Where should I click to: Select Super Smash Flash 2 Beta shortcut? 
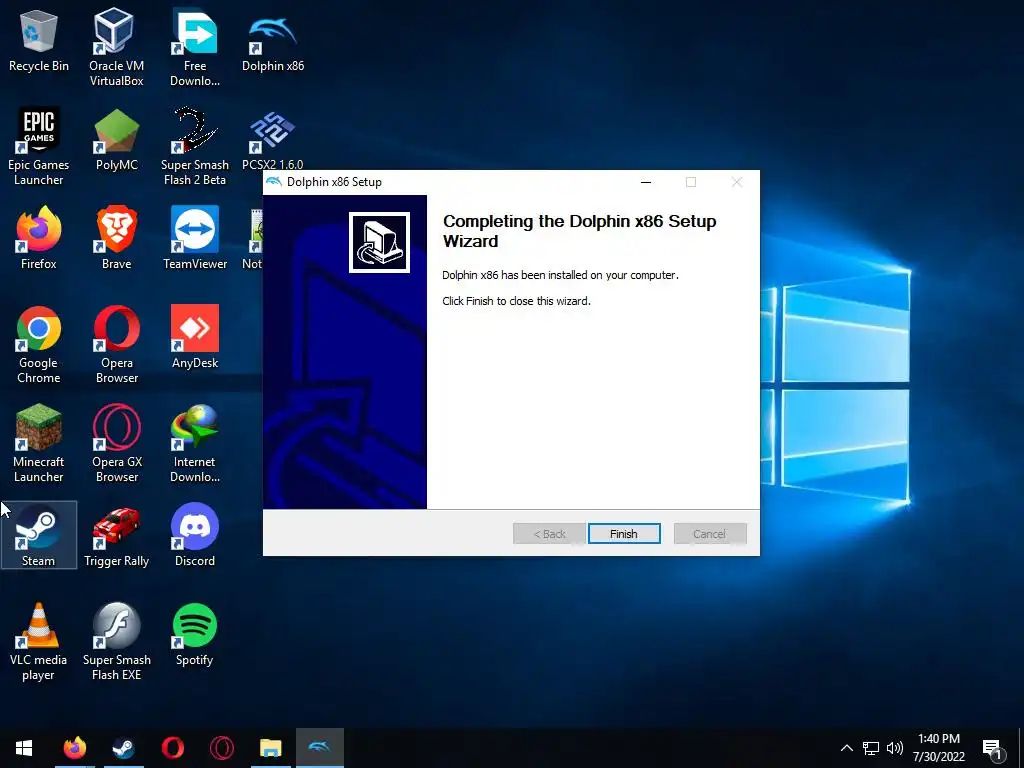(195, 146)
